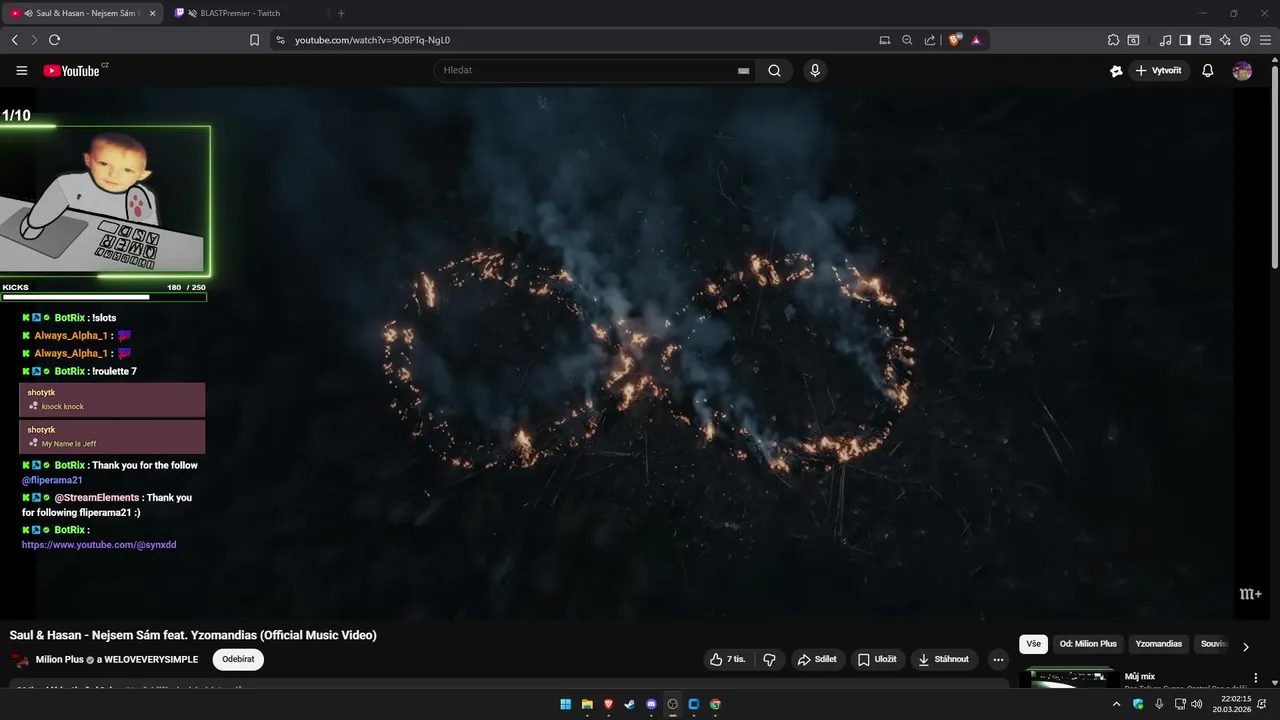Dislike the video with thumbs down

click(x=769, y=660)
